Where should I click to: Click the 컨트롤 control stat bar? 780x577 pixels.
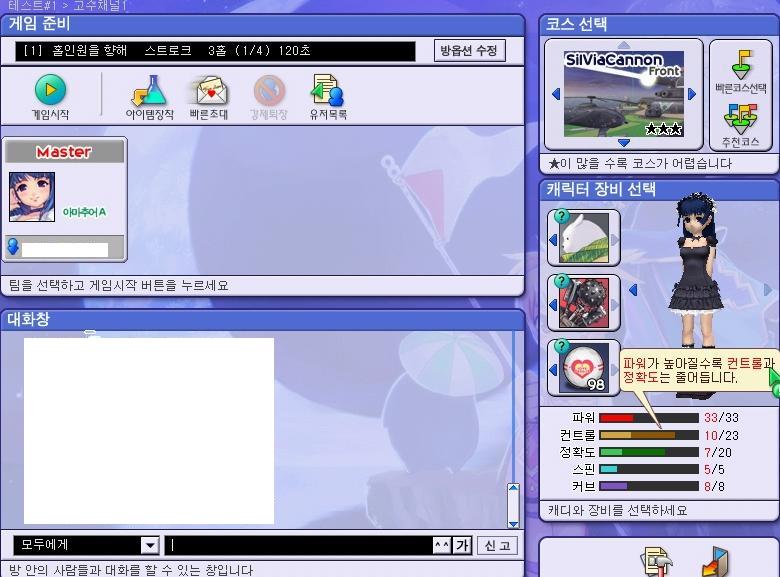point(649,435)
